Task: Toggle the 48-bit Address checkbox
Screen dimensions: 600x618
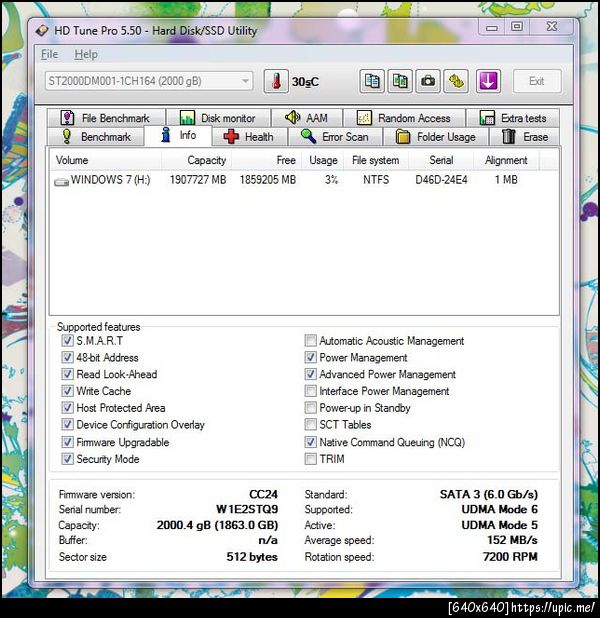Action: pos(67,357)
